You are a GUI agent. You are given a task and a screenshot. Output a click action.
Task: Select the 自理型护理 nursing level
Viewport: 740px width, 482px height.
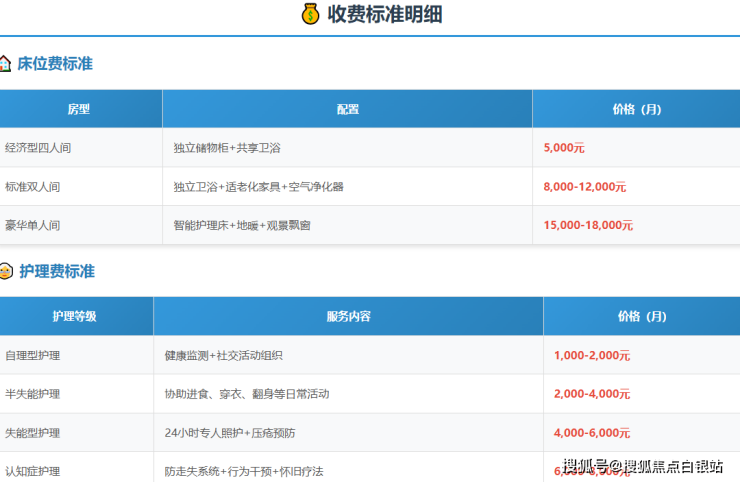click(32, 355)
